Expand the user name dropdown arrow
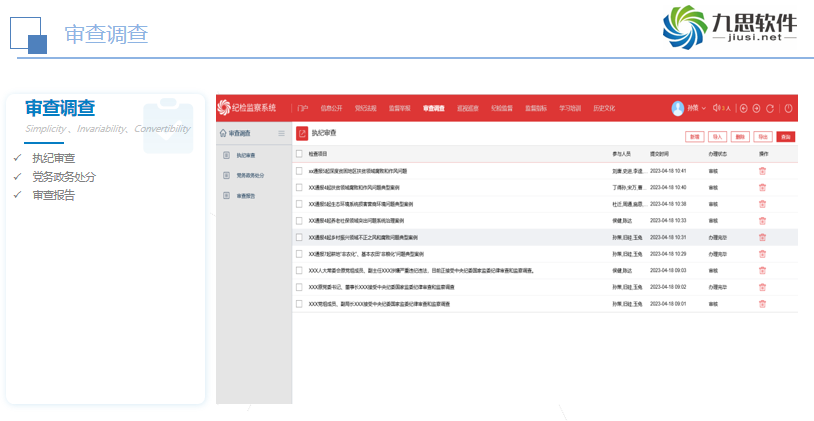Viewport: 814px width, 421px height. coord(704,108)
